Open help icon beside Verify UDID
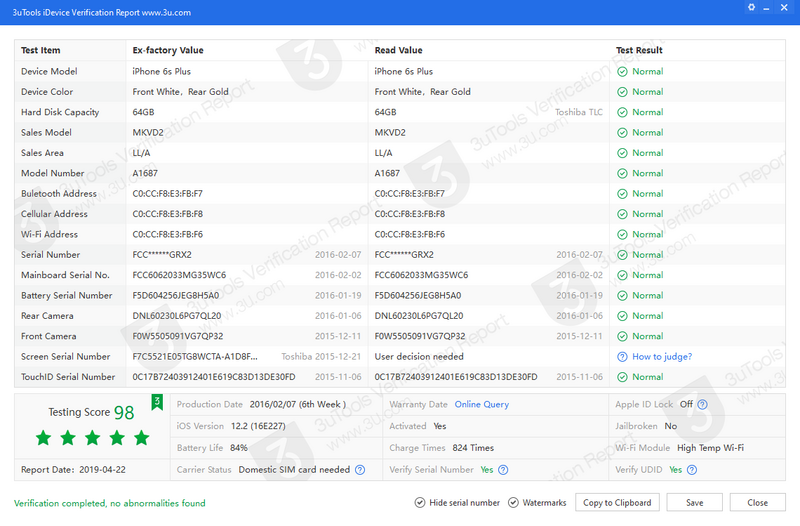 [x=692, y=470]
